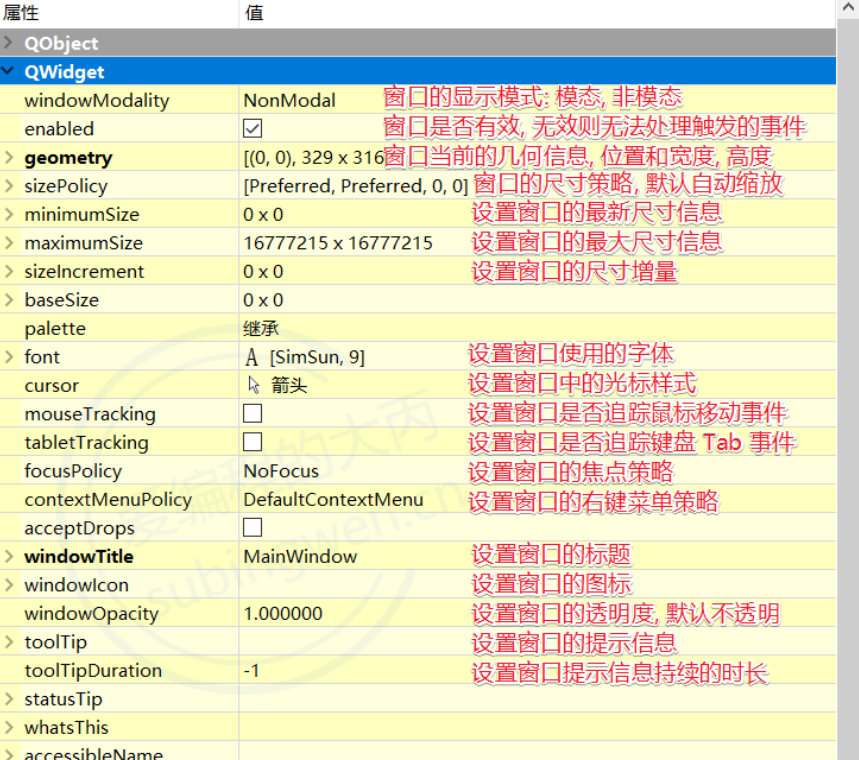The height and width of the screenshot is (760, 859).
Task: Expand the font property
Action: coord(9,357)
